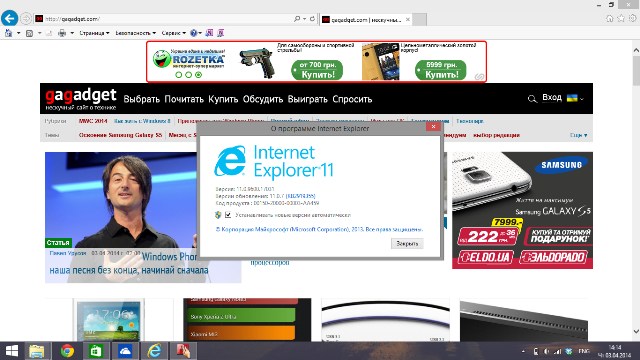The height and width of the screenshot is (360, 640).
Task: Open the Почитать menu on gagadget
Action: [x=184, y=99]
